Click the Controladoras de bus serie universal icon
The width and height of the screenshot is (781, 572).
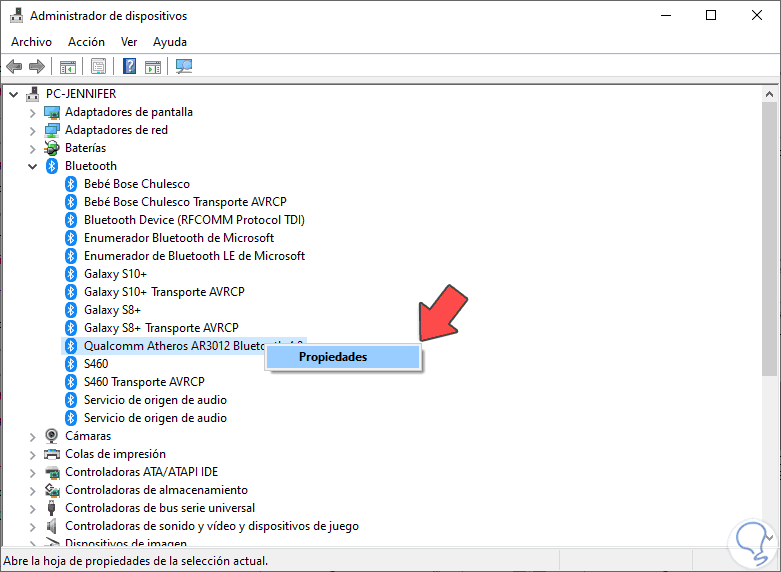click(x=52, y=508)
